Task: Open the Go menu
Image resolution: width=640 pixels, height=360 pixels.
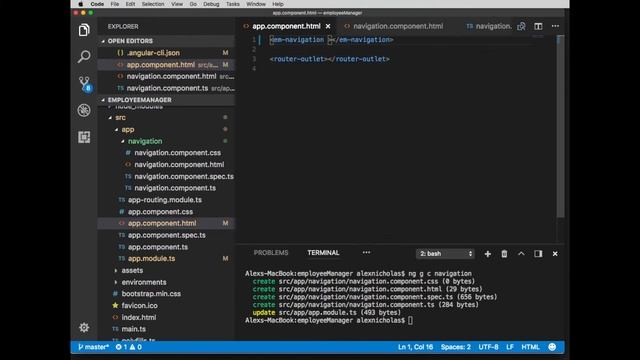Action: 193,4
